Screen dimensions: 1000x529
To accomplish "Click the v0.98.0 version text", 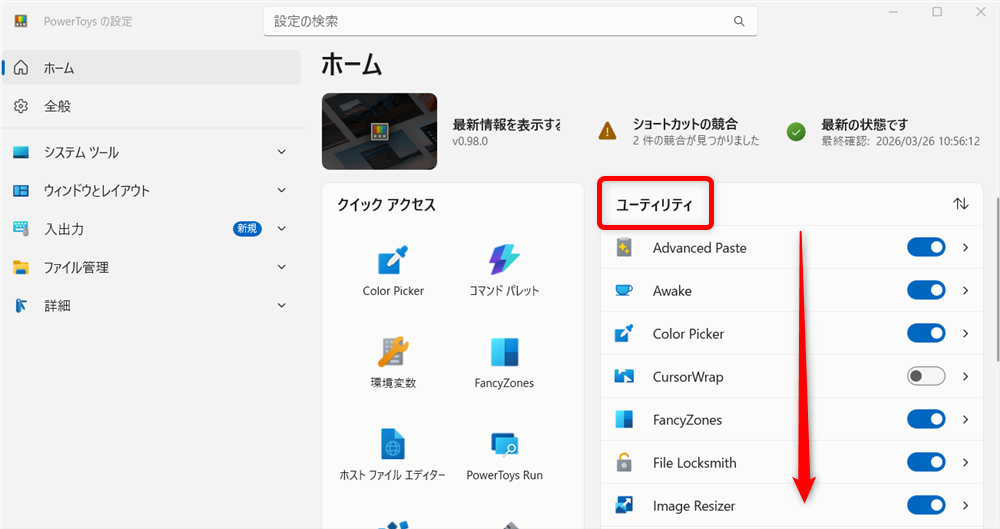I will point(470,142).
